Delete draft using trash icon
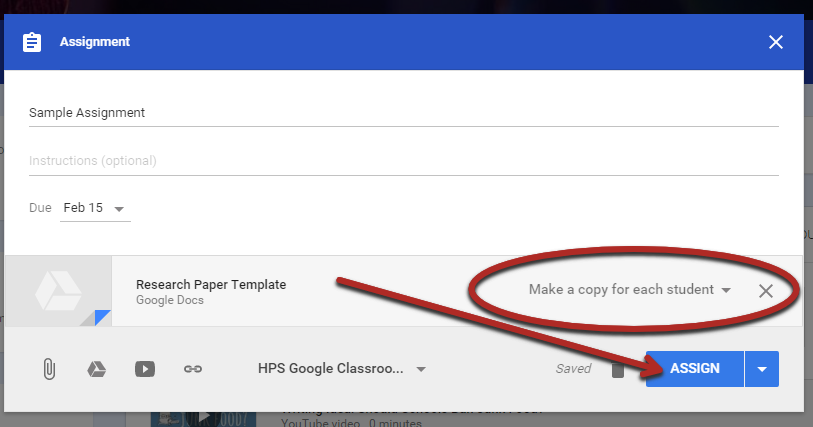Image resolution: width=813 pixels, height=427 pixels. pos(618,369)
